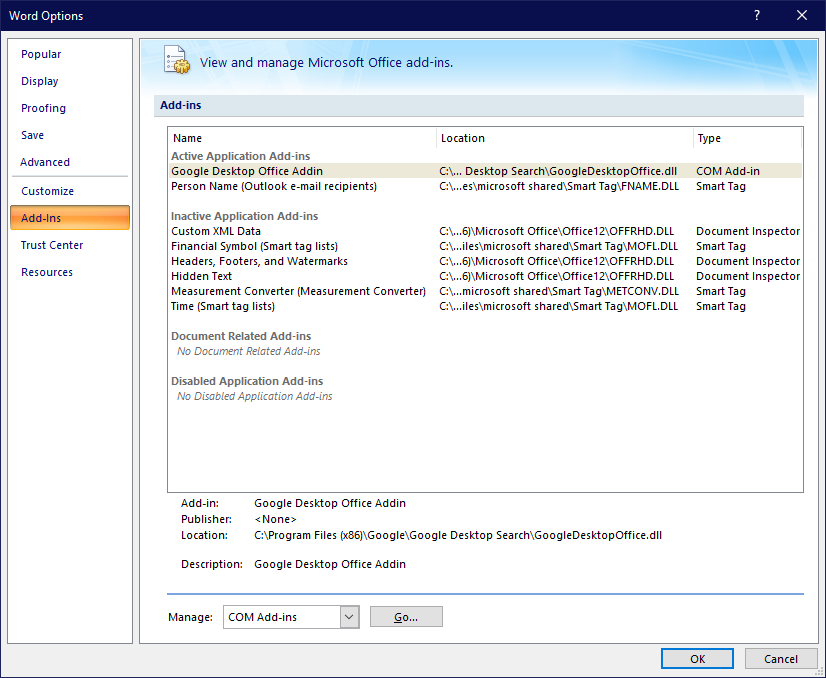The height and width of the screenshot is (678, 826).
Task: Select Person Name (Outlook e-mail recipients) row
Action: click(485, 186)
